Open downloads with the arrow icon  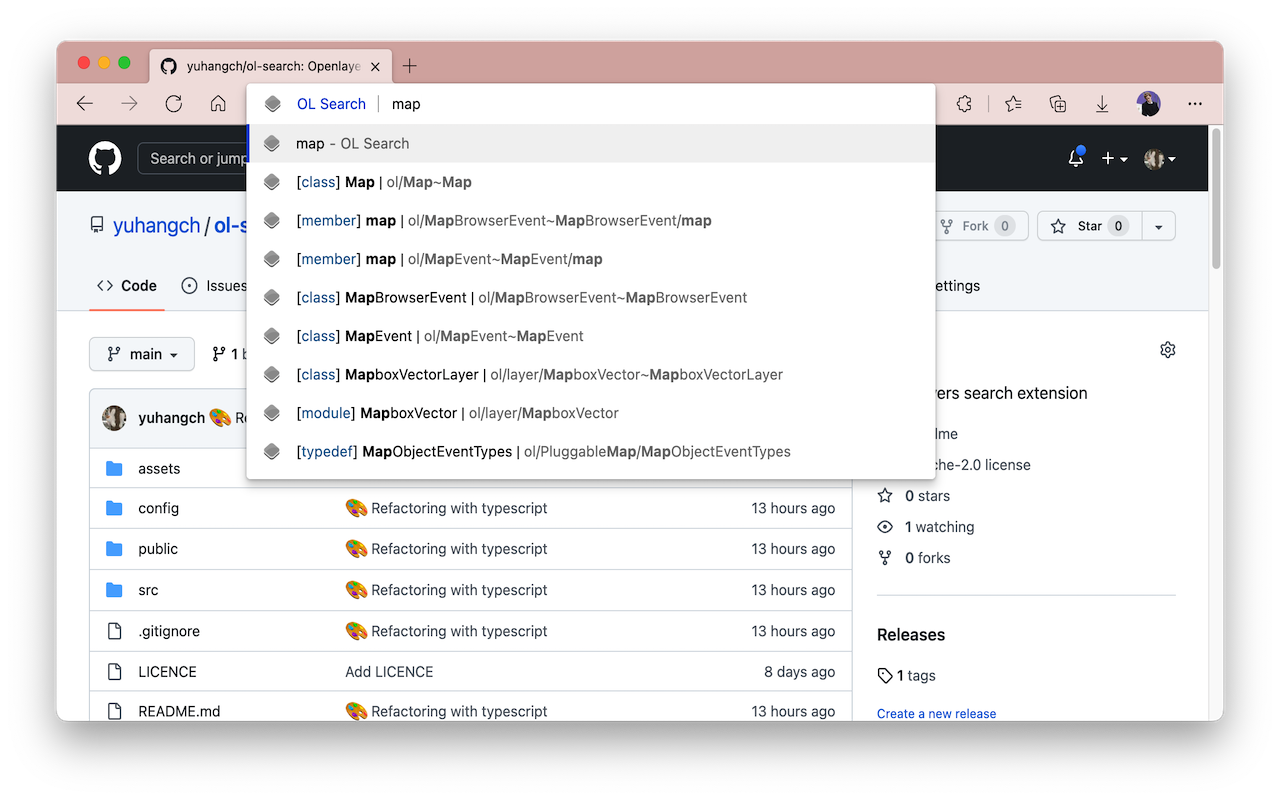click(x=1102, y=104)
